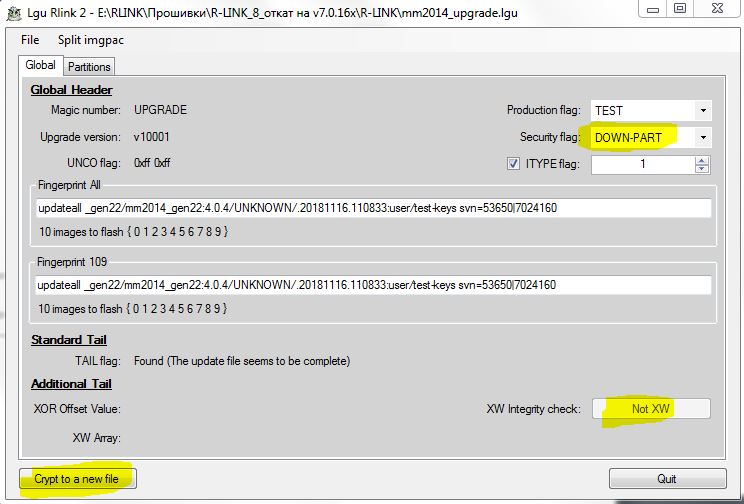Maximize the Lgu Rlink 2 window
This screenshot has width=744, height=504.
[680, 9]
